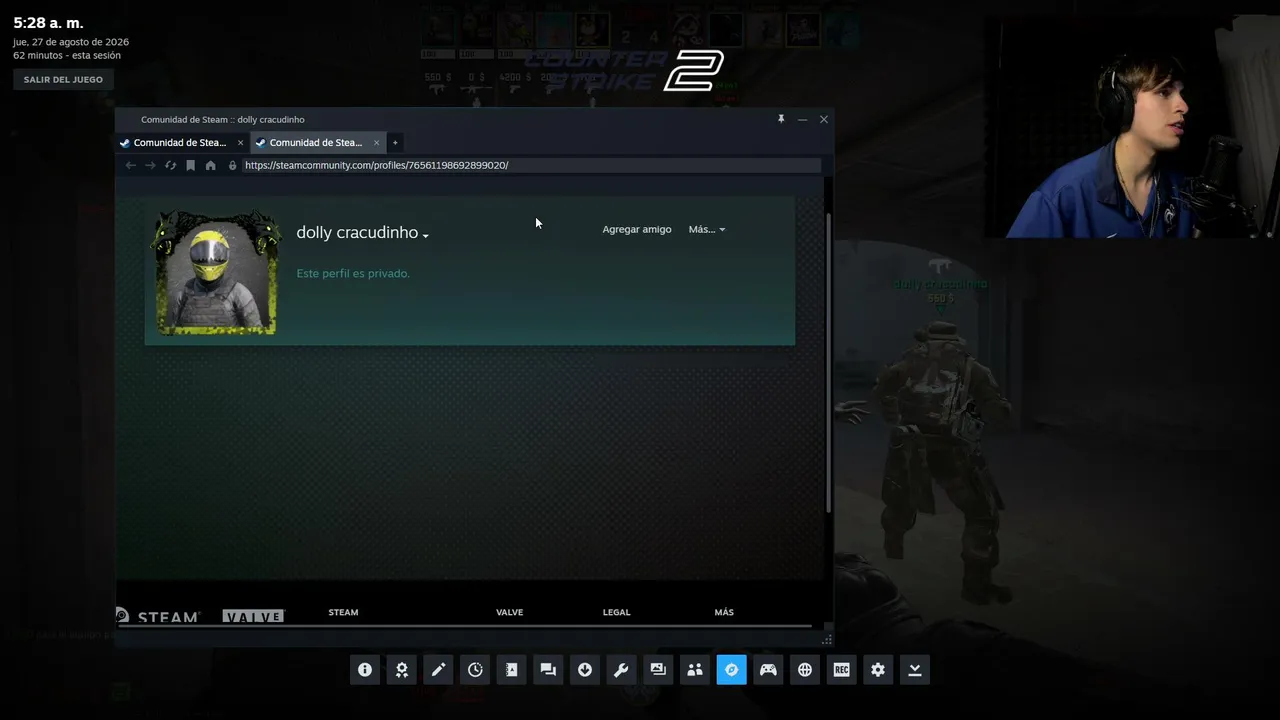Click the SALIR DEL JUEGO button
Viewport: 1280px width, 720px height.
pos(63,79)
